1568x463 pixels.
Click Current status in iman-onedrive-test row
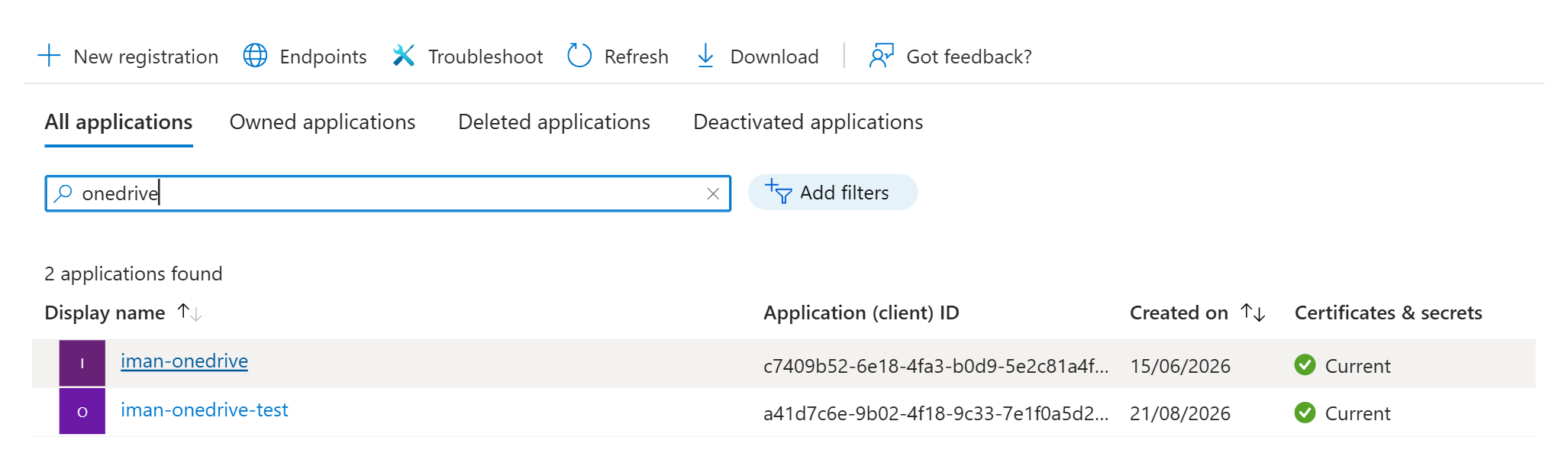click(1357, 413)
